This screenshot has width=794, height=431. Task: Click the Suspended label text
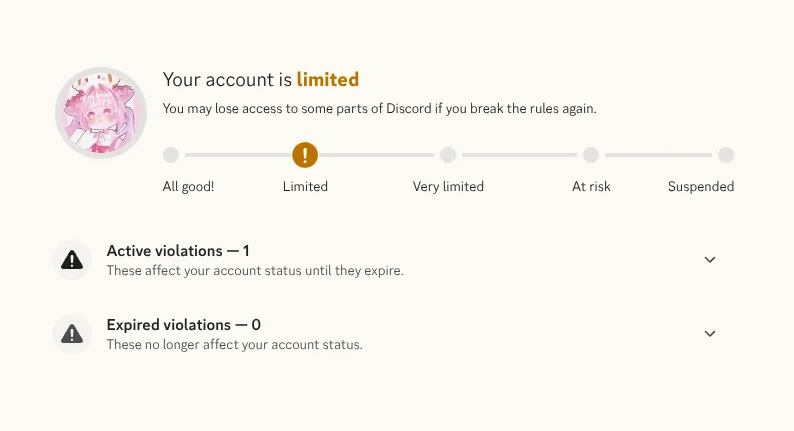pos(701,186)
